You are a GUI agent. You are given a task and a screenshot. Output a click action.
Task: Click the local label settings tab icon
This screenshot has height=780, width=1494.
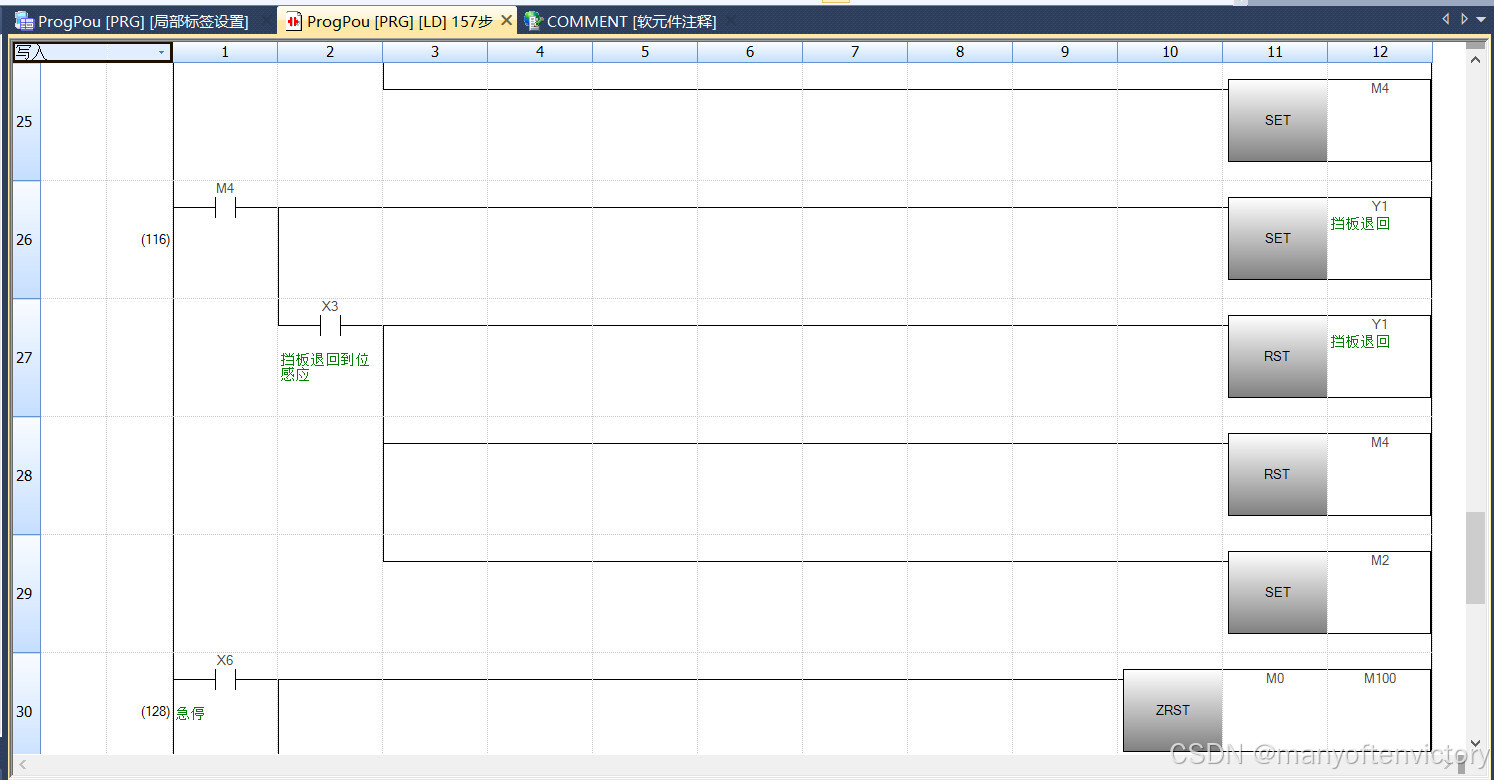24,21
